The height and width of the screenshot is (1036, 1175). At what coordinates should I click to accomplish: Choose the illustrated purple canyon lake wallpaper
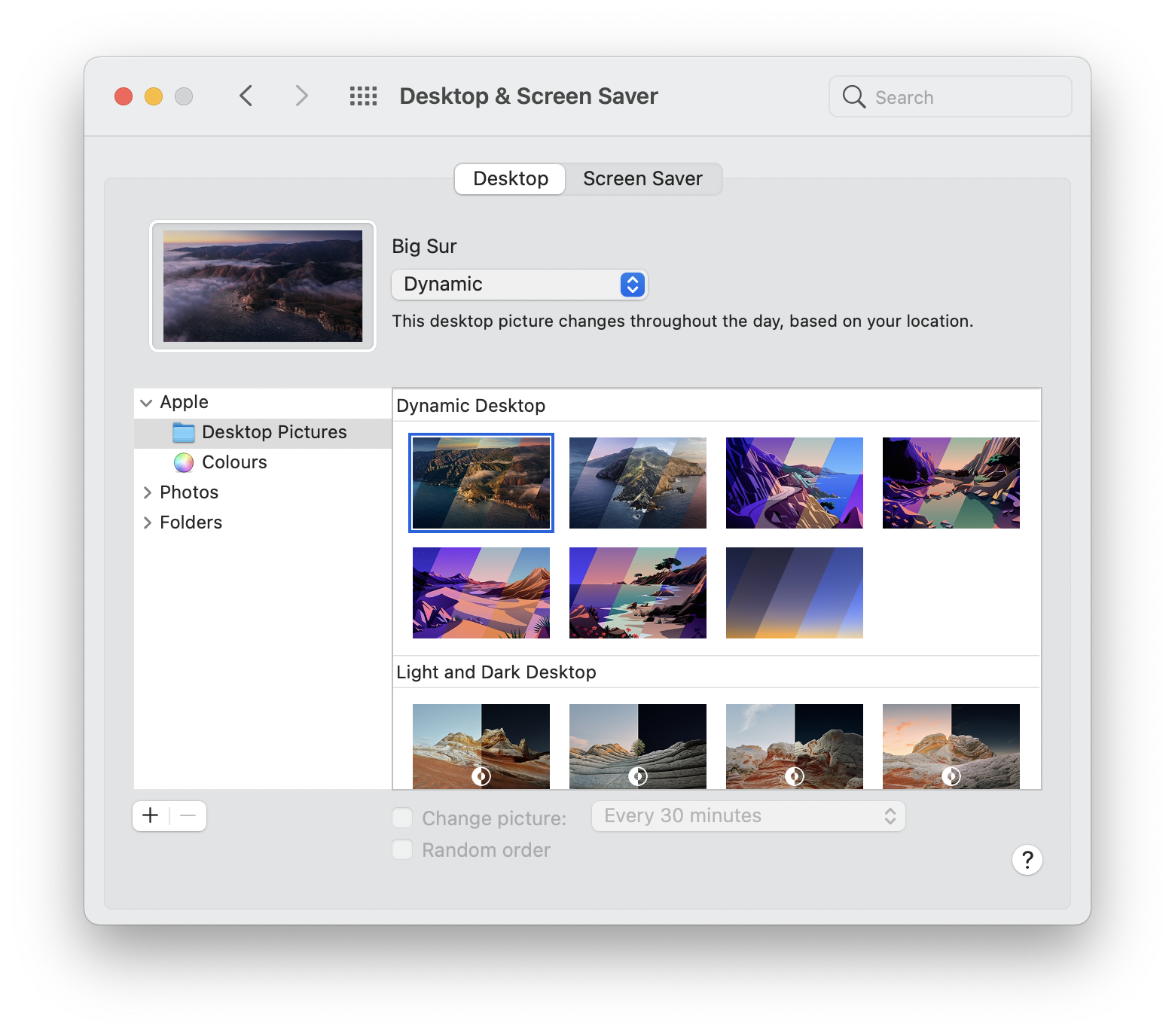point(951,483)
